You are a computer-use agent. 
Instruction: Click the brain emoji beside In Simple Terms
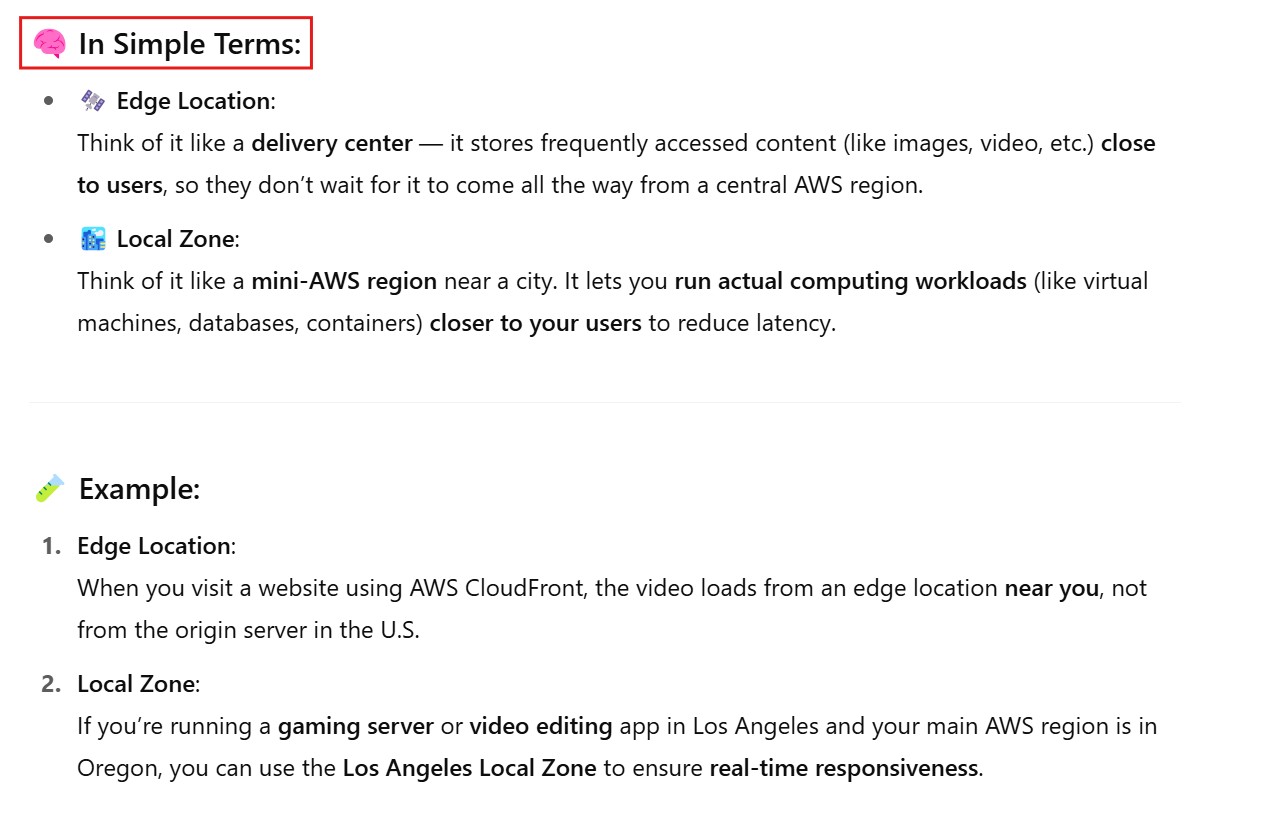point(49,43)
